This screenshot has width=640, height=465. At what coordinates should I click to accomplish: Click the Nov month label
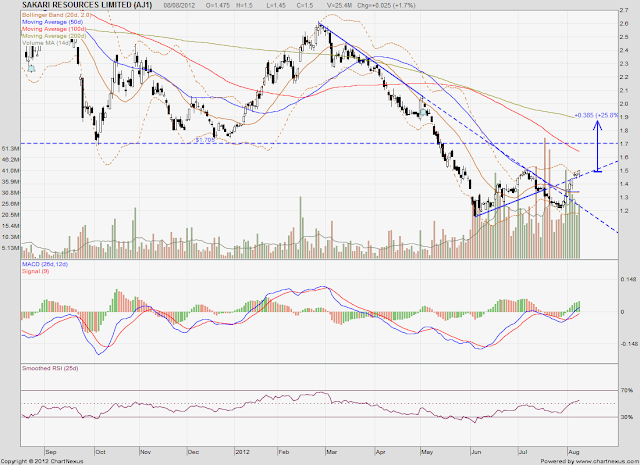tap(145, 452)
